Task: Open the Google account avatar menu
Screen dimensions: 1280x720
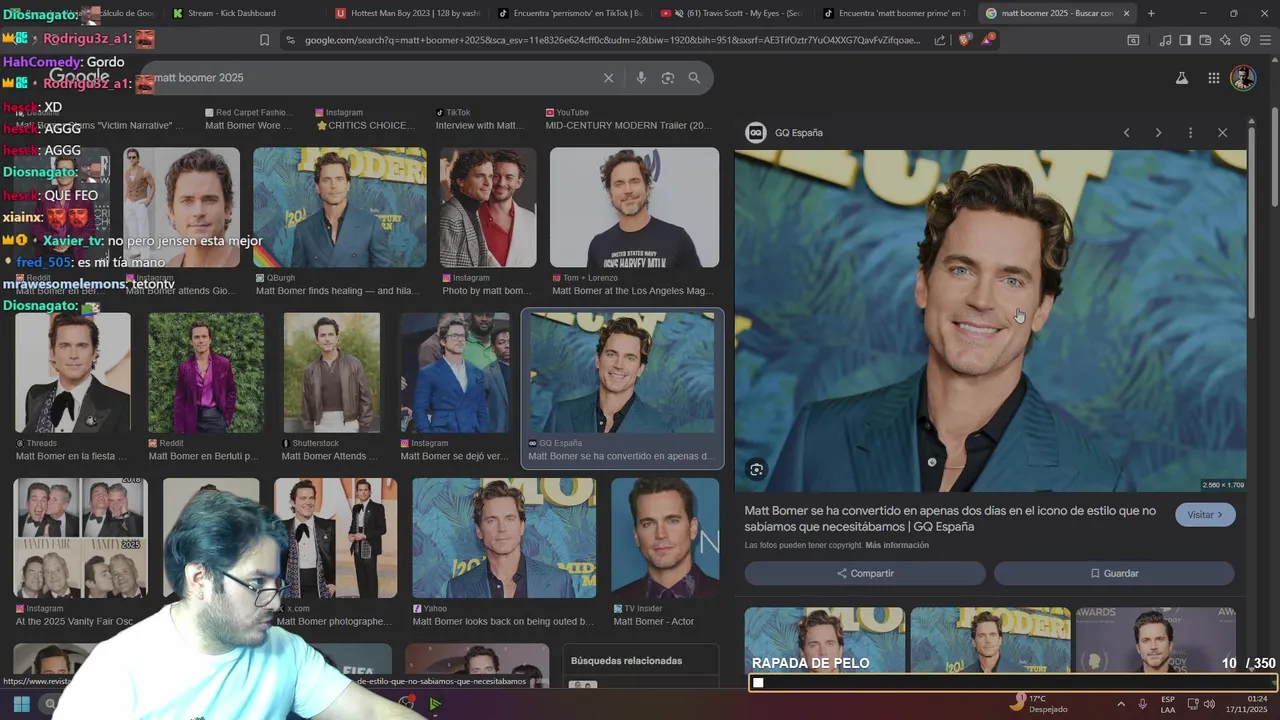Action: click(x=1243, y=78)
